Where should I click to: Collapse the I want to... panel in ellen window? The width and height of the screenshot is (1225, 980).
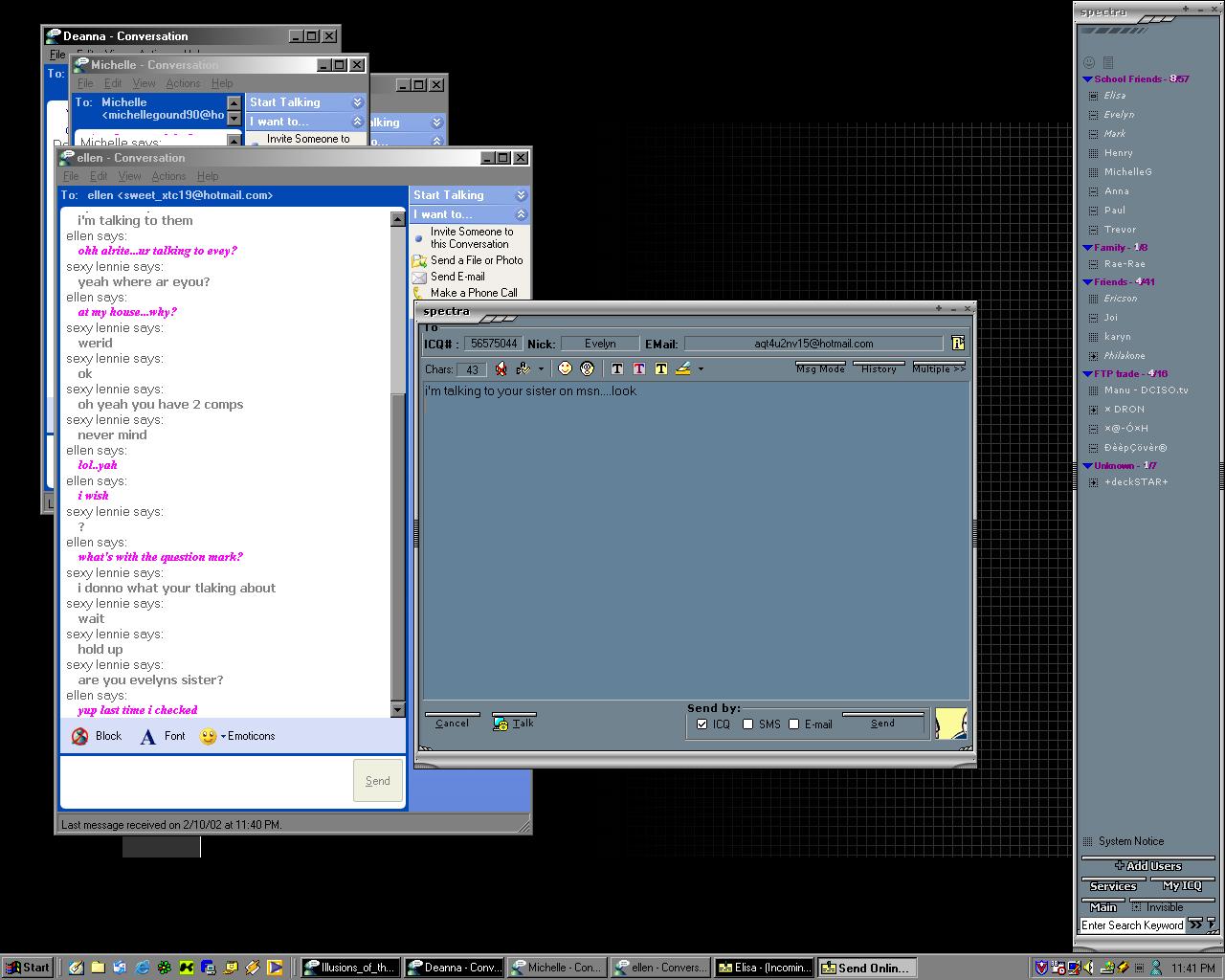coord(521,214)
